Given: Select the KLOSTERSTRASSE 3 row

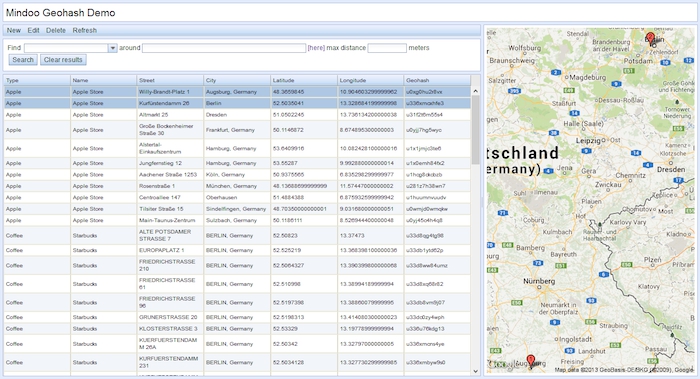Looking at the screenshot, I should [237, 329].
